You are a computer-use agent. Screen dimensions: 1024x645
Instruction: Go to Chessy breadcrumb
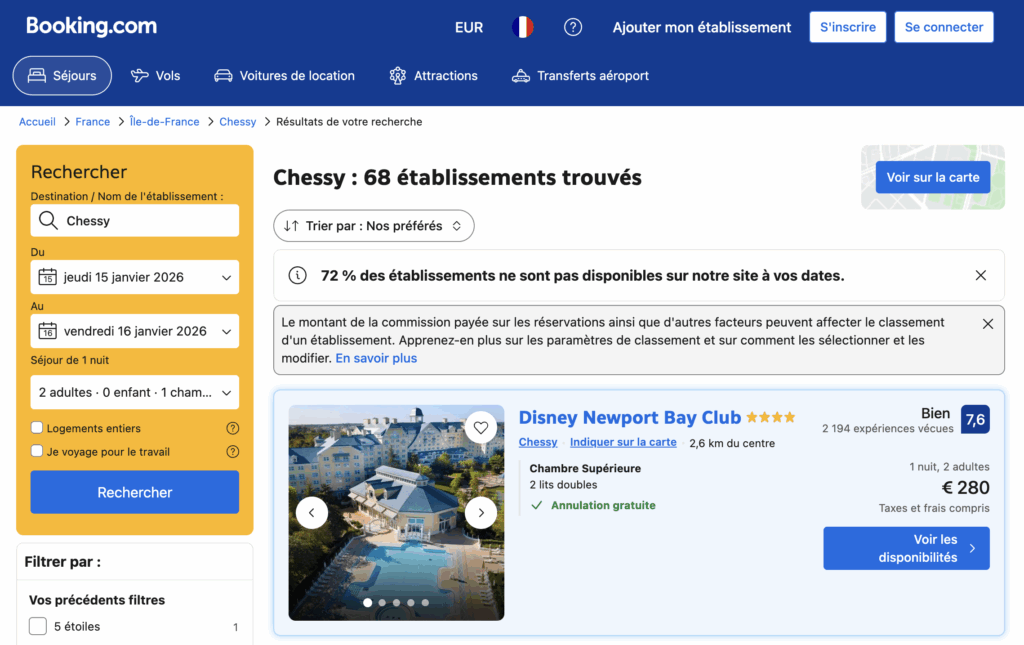pos(237,121)
